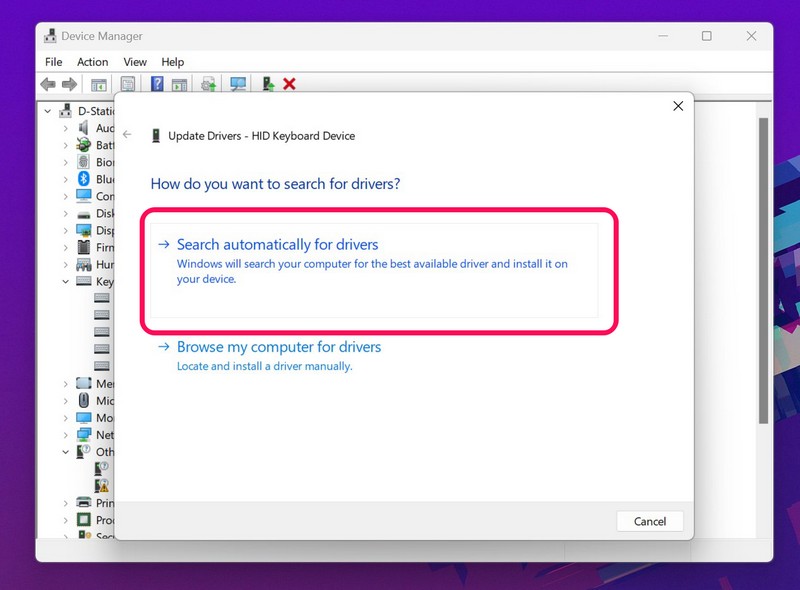Click the Cancel button
The height and width of the screenshot is (590, 800).
pyautogui.click(x=649, y=521)
